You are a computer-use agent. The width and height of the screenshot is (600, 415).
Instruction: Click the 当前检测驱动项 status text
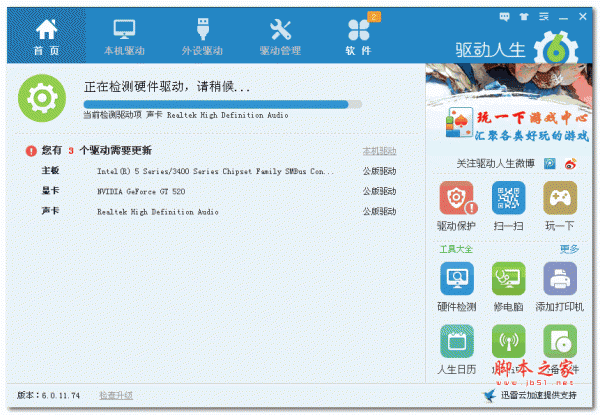tap(186, 115)
